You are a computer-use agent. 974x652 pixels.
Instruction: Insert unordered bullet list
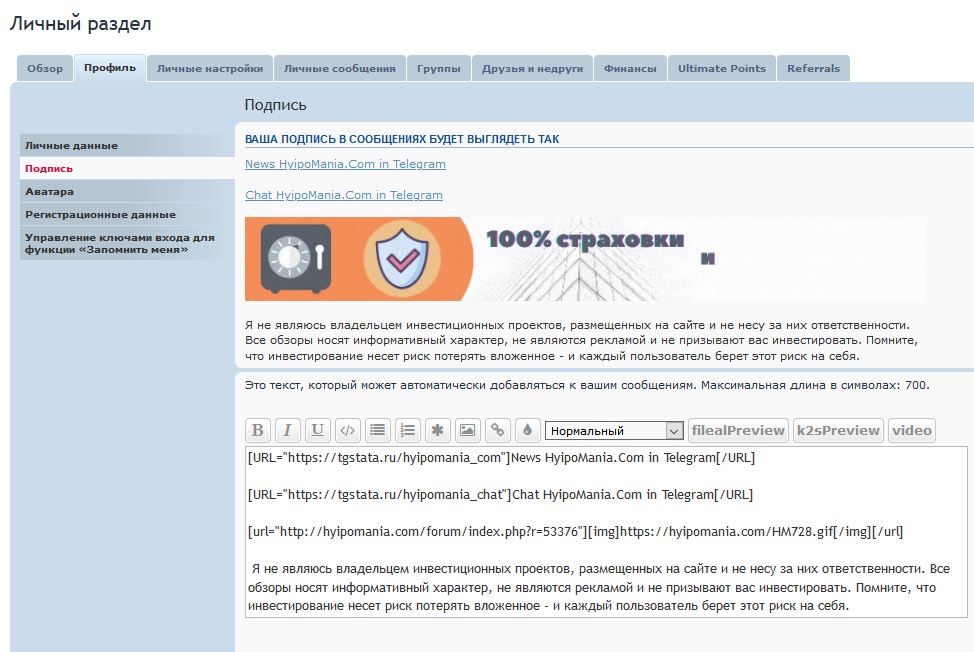378,430
